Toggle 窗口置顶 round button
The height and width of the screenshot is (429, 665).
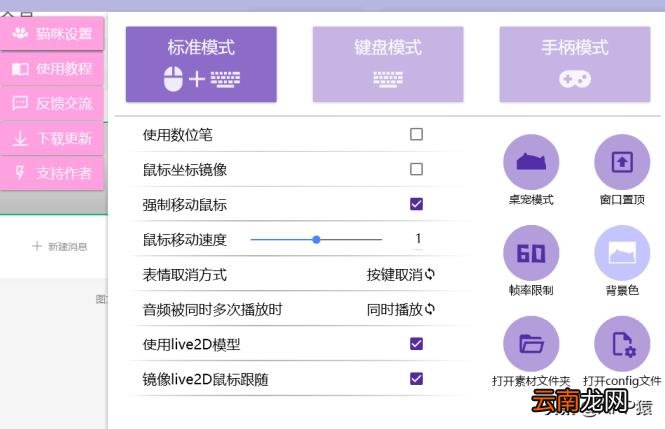622,162
